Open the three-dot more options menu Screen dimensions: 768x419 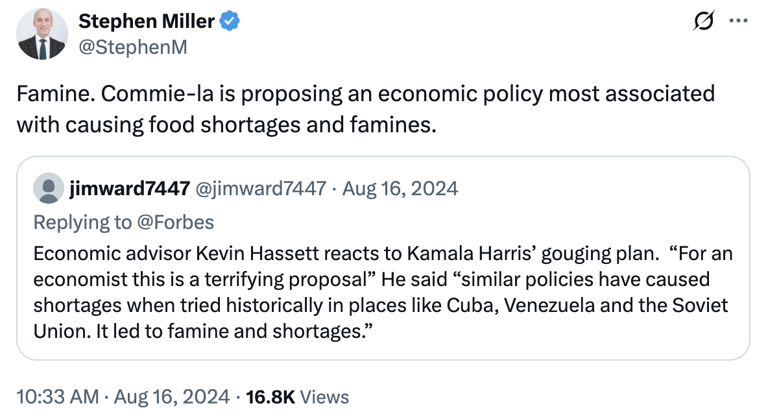[x=738, y=21]
